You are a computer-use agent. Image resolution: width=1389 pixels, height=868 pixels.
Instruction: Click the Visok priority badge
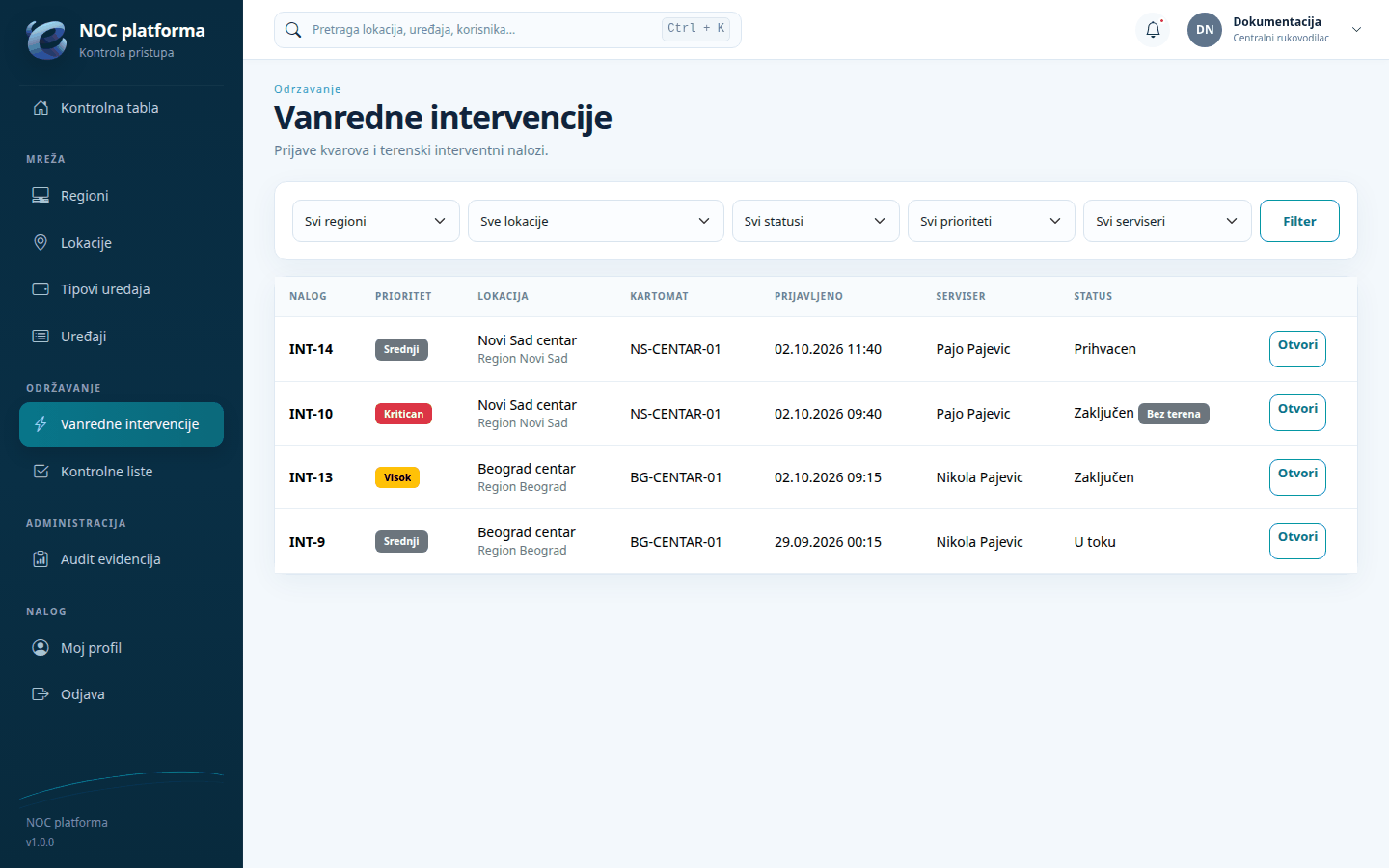397,477
